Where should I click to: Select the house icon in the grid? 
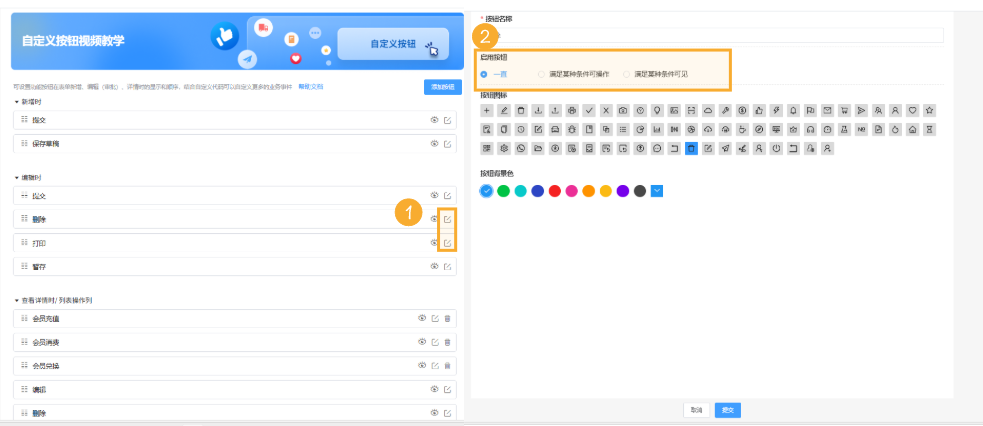913,130
